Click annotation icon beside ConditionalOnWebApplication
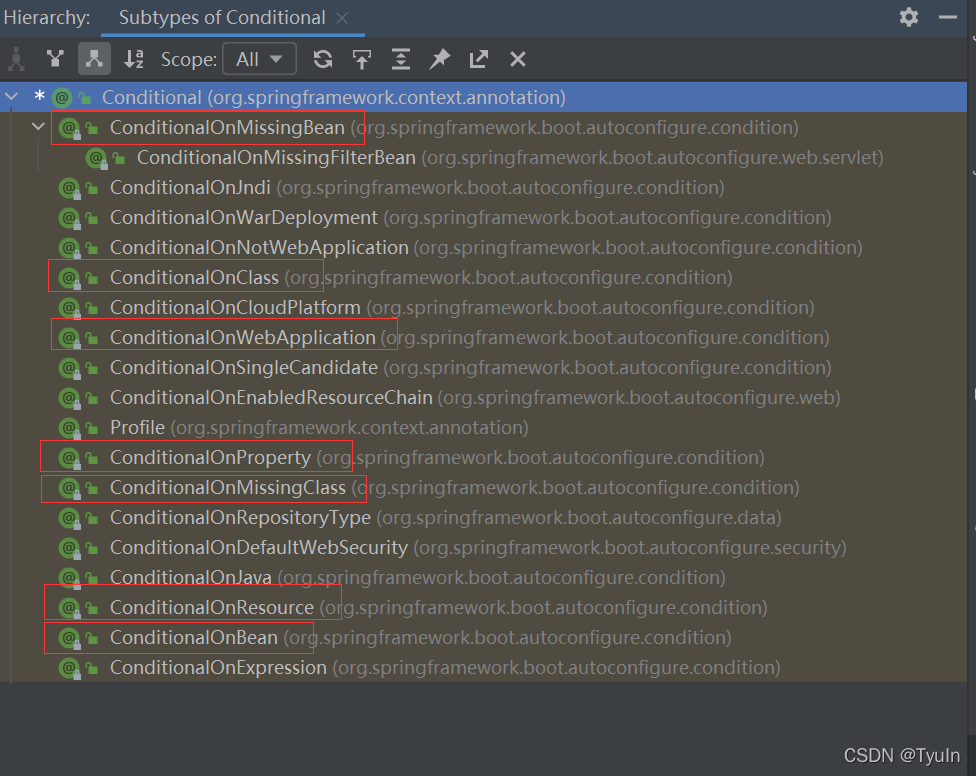Screen dimensions: 976x776 pos(69,337)
